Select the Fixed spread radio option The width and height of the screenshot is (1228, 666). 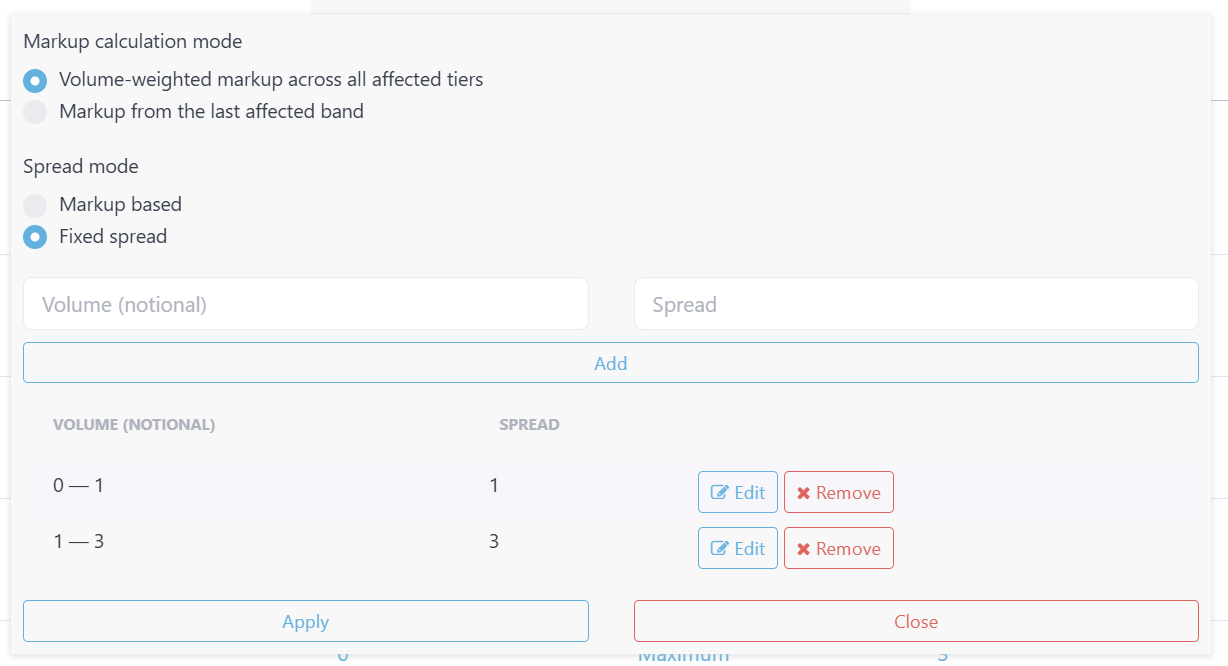pos(35,238)
